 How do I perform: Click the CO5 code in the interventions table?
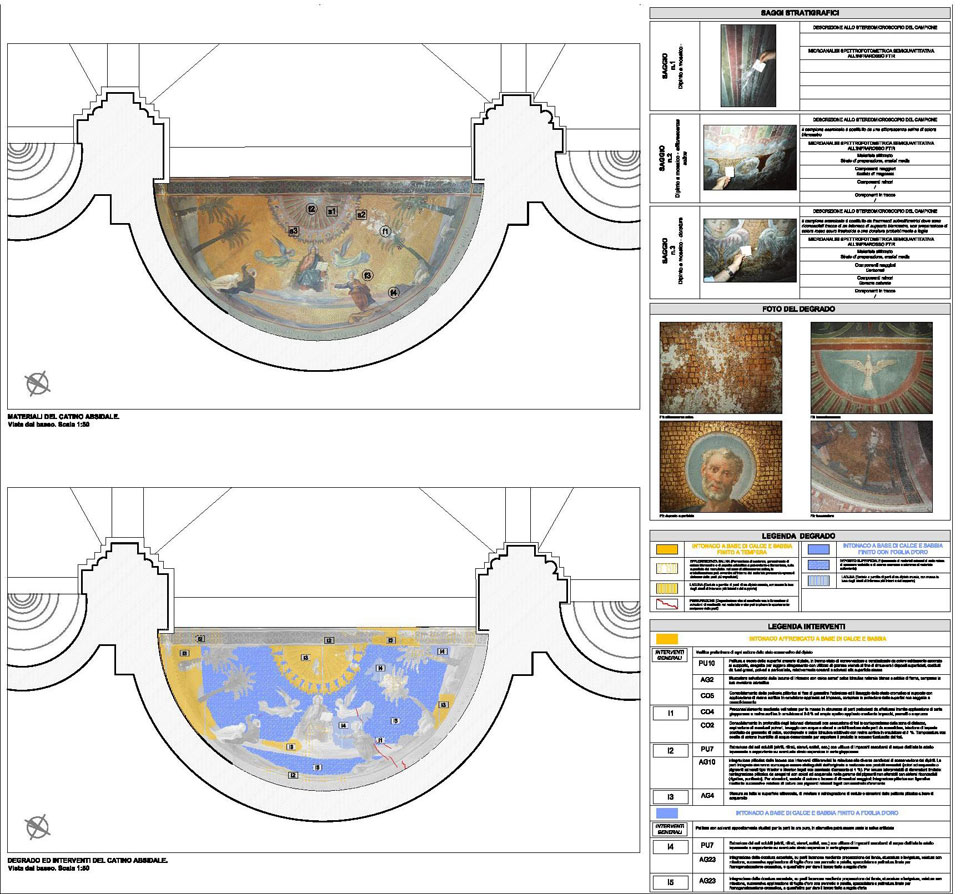coord(707,696)
